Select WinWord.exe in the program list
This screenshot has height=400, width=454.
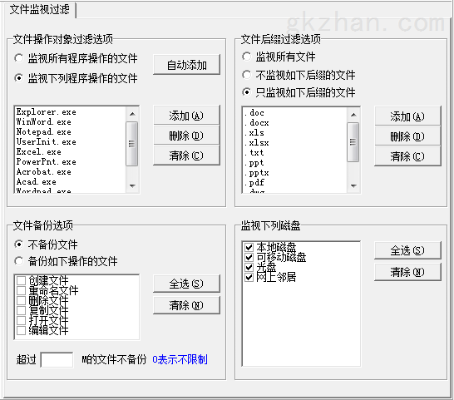(x=44, y=122)
